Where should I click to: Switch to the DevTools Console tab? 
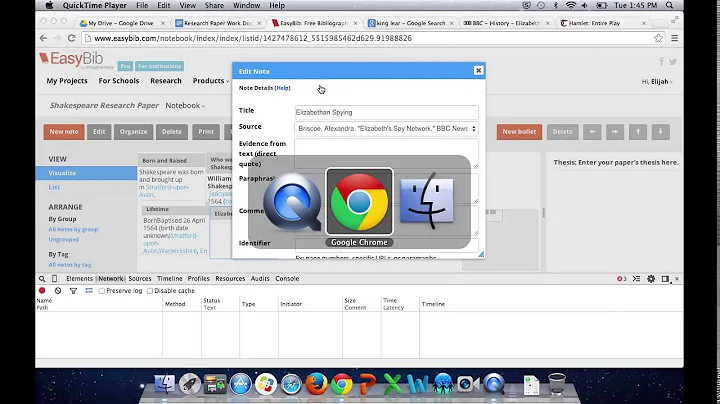(287, 279)
